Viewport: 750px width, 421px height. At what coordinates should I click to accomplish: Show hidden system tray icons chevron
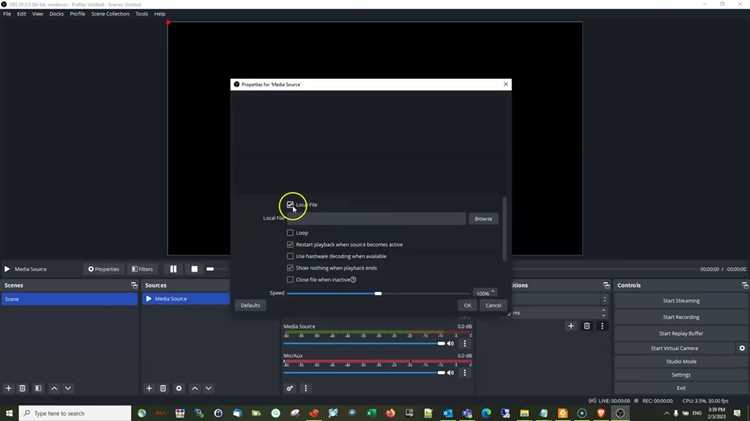[x=666, y=413]
